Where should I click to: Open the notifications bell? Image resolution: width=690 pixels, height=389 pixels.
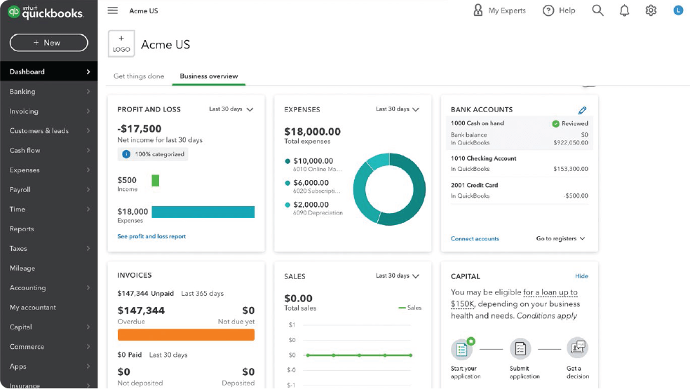[x=624, y=10]
